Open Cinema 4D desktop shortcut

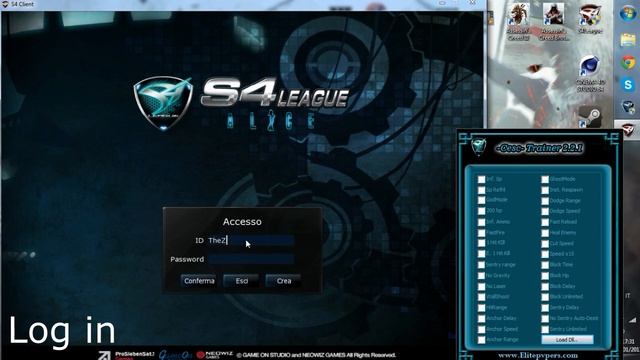[590, 73]
